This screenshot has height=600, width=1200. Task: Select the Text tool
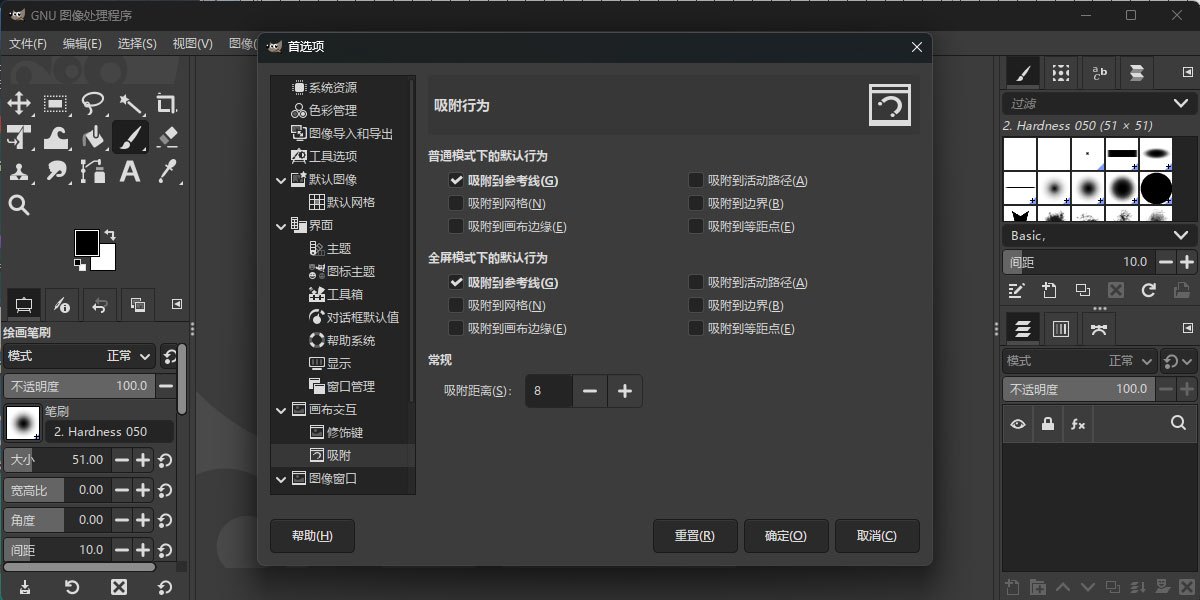click(129, 172)
